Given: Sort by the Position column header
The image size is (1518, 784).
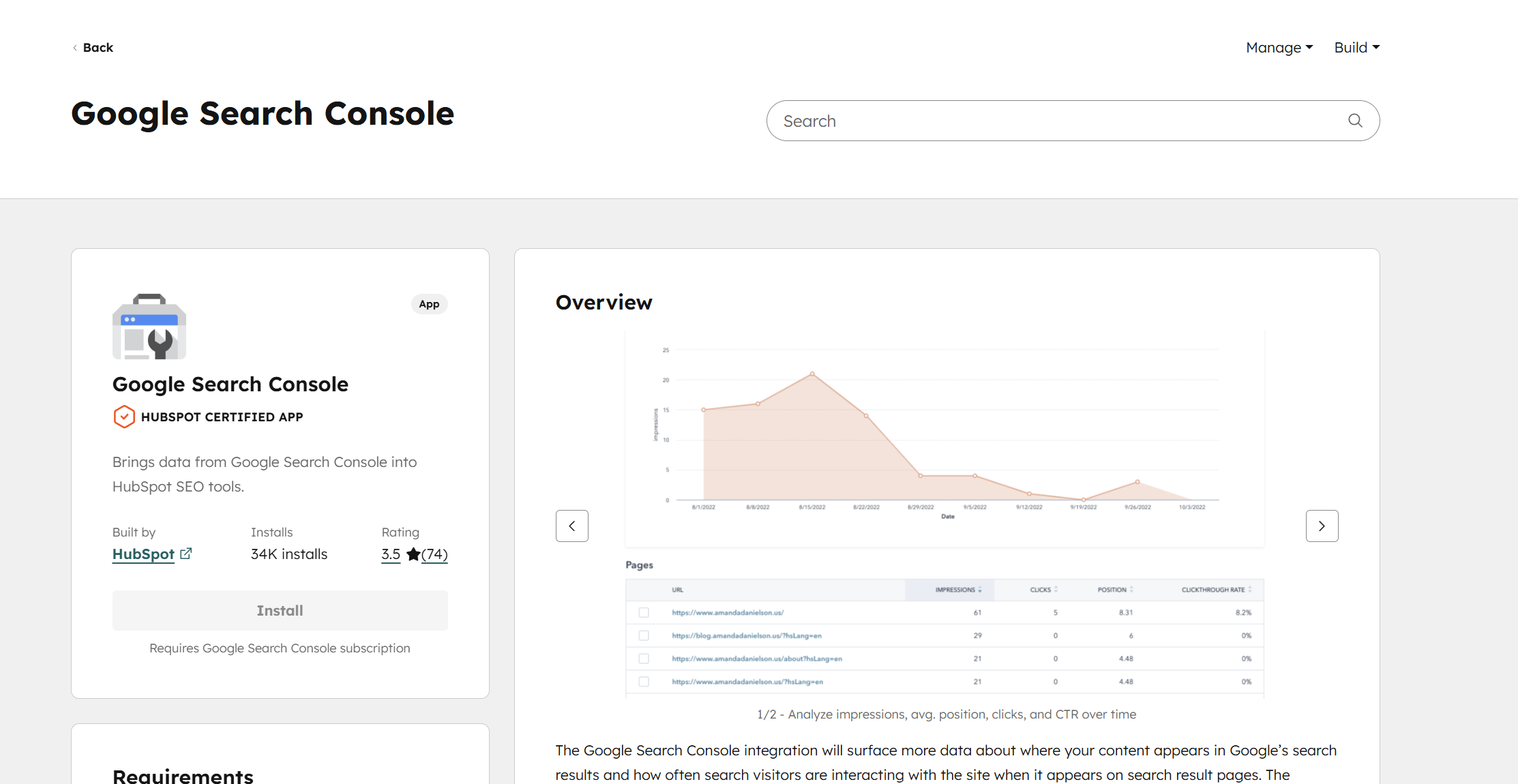Looking at the screenshot, I should tap(1116, 590).
